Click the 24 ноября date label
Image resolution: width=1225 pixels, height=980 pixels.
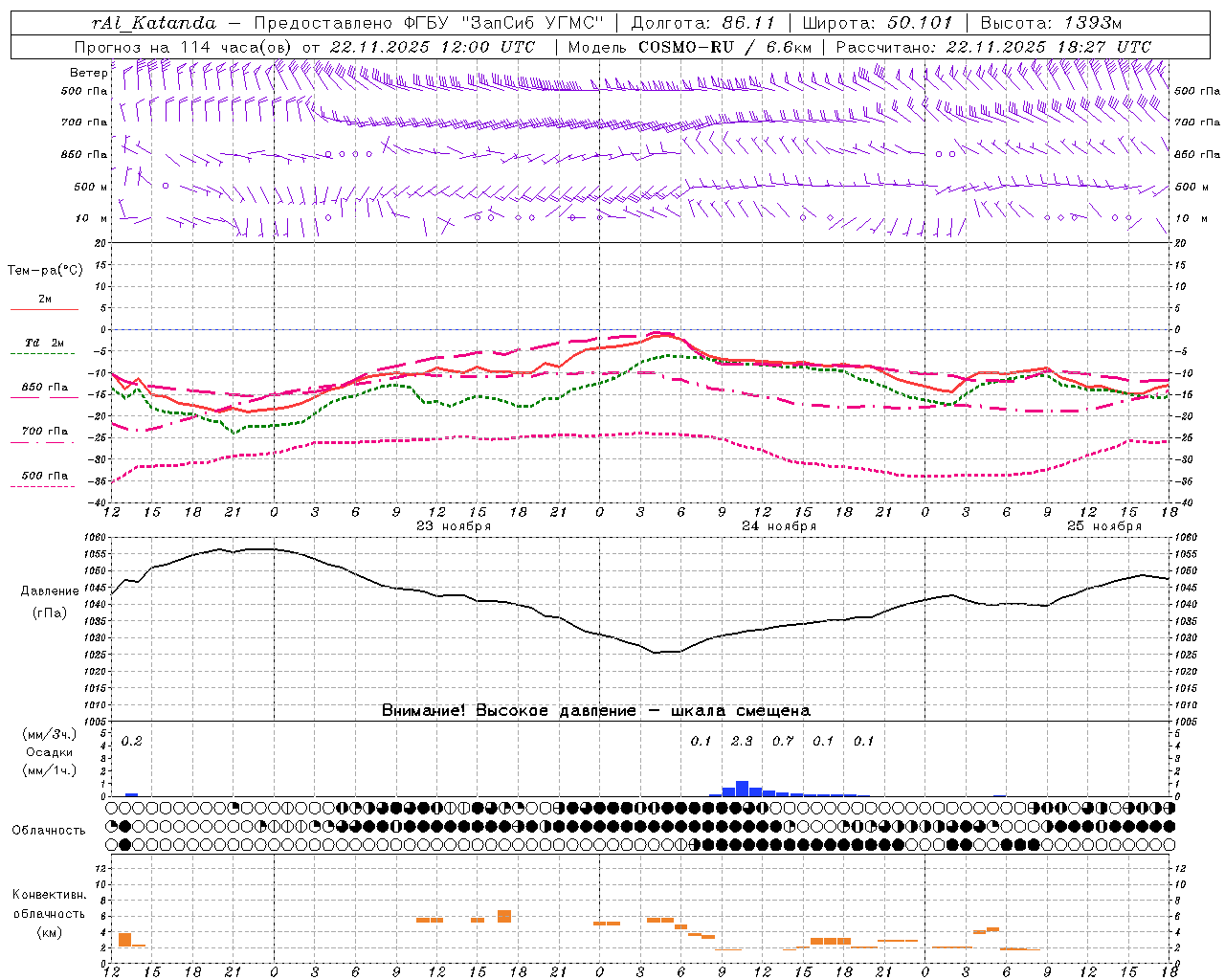tap(779, 526)
